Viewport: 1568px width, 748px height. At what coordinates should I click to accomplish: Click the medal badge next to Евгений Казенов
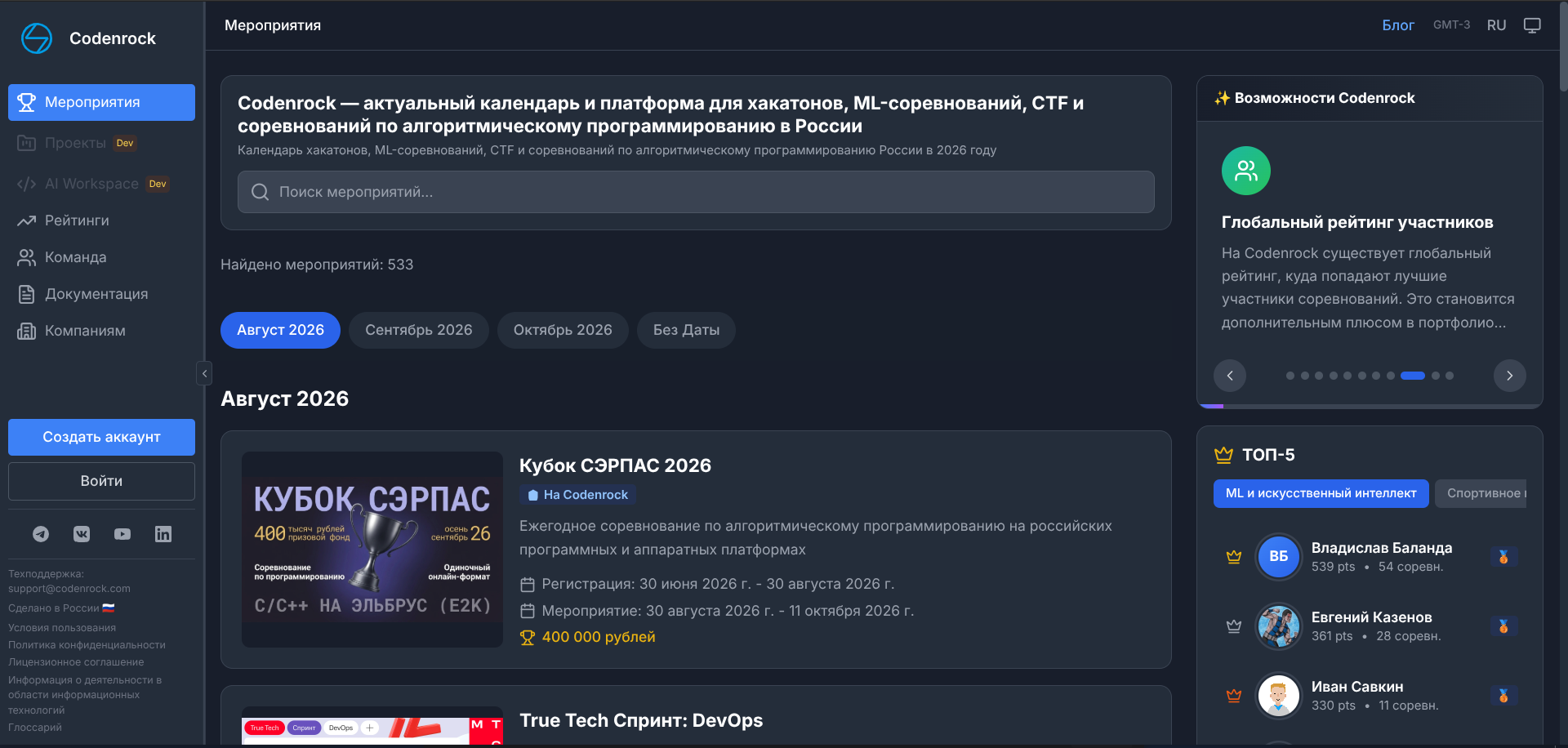(x=1503, y=626)
